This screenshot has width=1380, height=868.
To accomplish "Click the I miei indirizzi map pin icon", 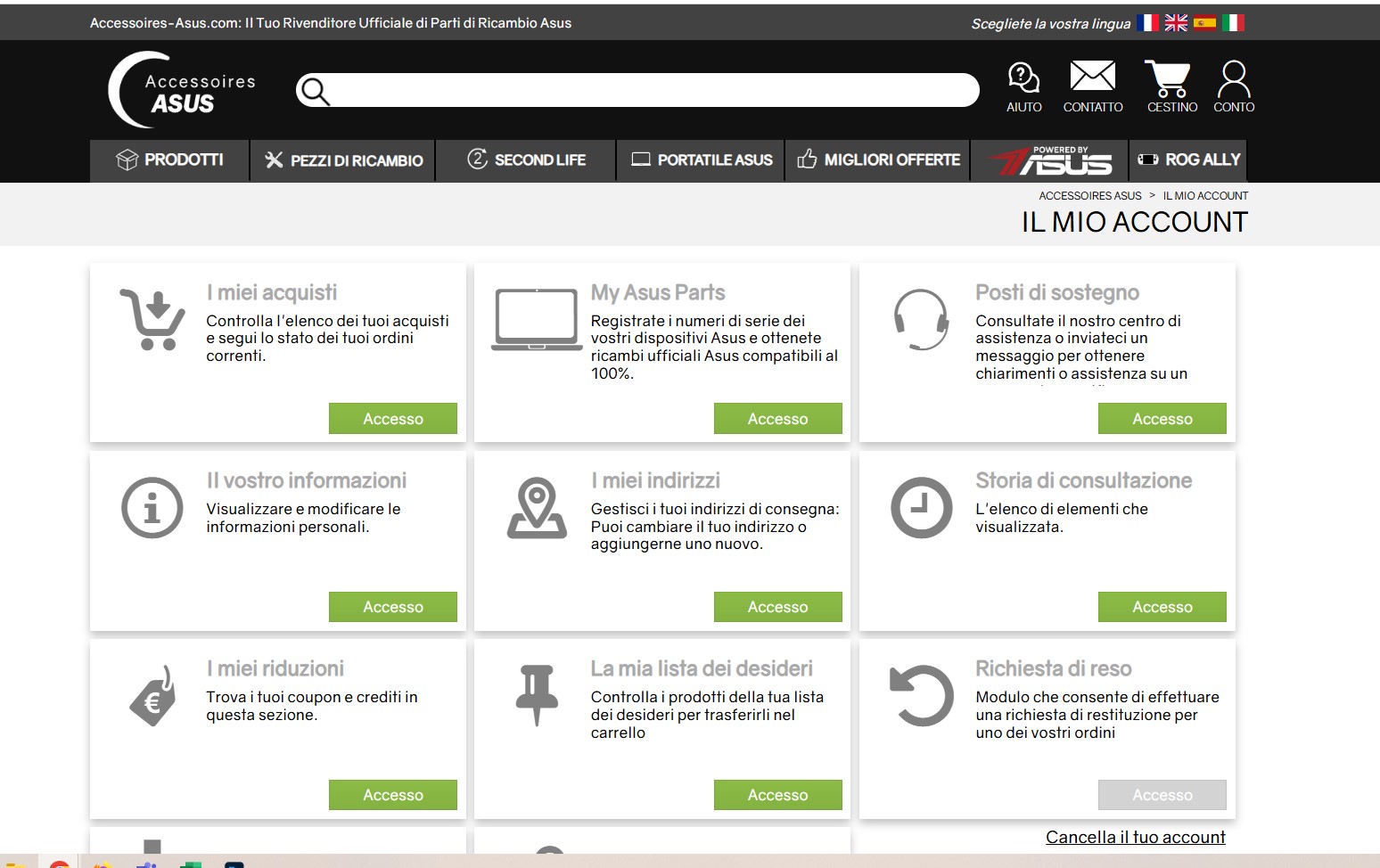I will (x=537, y=508).
